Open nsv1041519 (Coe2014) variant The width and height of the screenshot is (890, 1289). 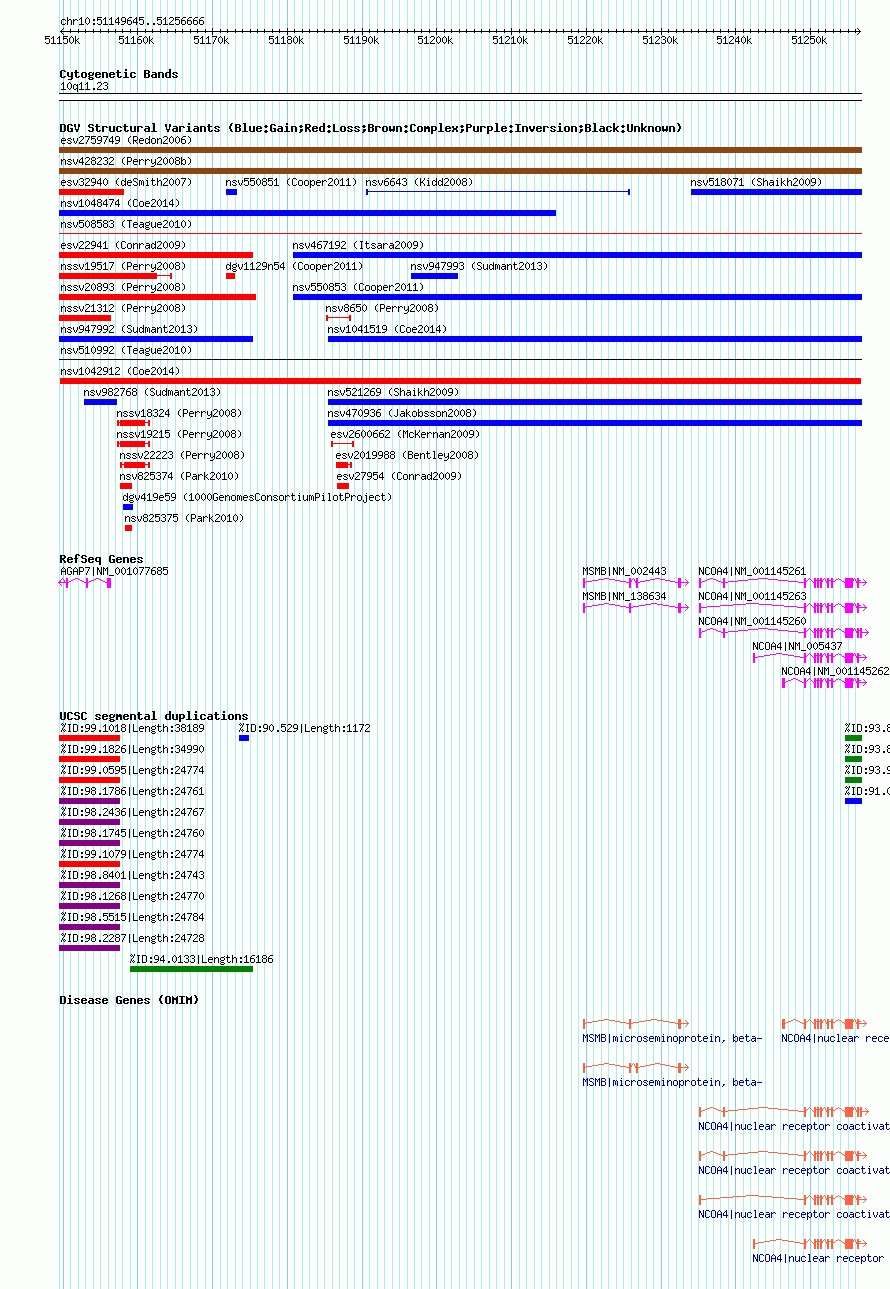click(595, 338)
